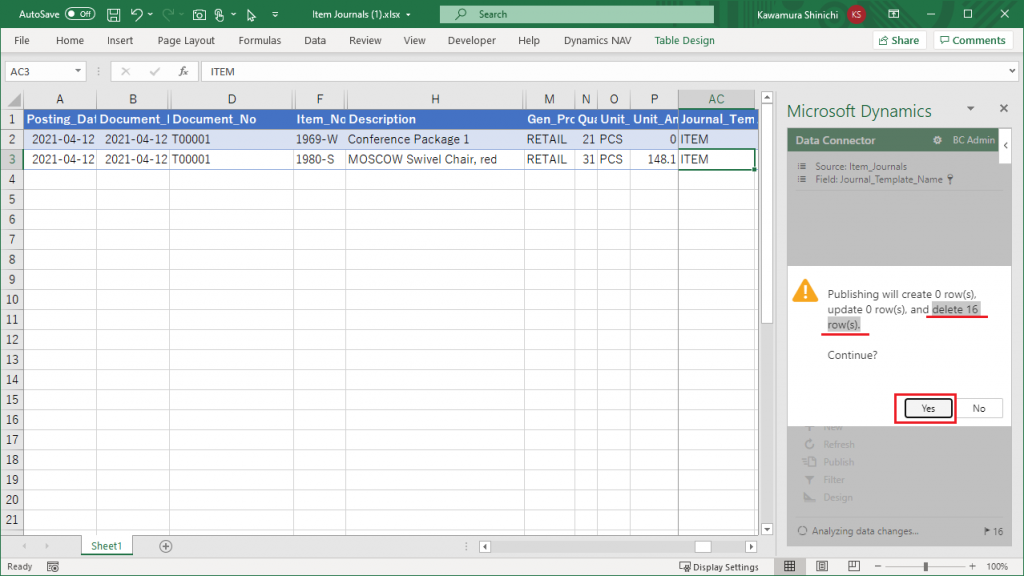Undo the last action
Viewport: 1024px width, 576px height.
click(x=136, y=14)
